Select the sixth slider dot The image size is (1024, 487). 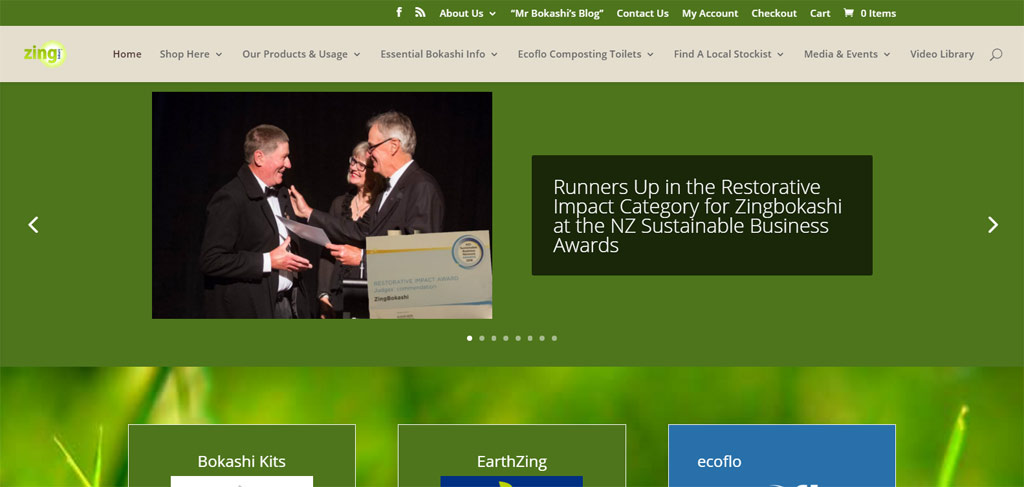(x=530, y=338)
